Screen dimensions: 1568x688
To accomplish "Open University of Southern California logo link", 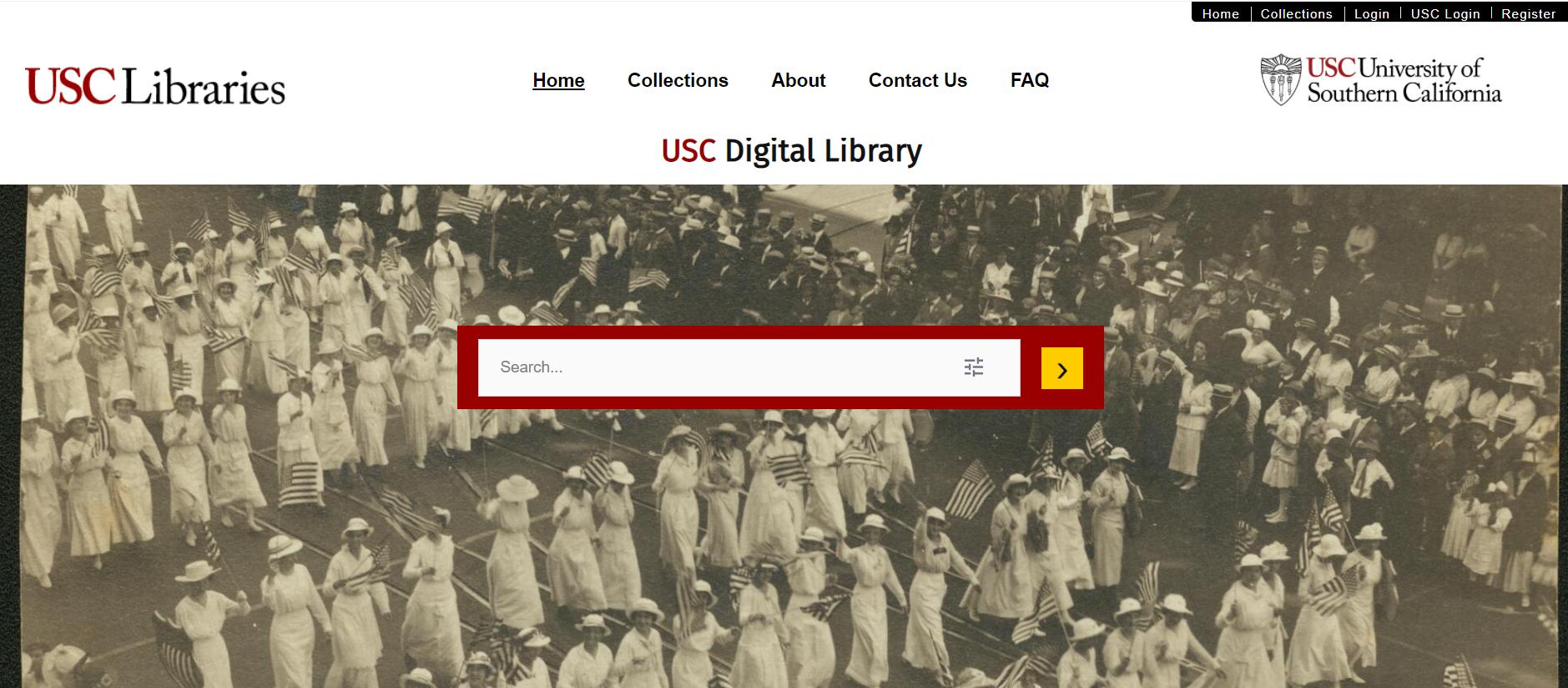I will pyautogui.click(x=1381, y=80).
